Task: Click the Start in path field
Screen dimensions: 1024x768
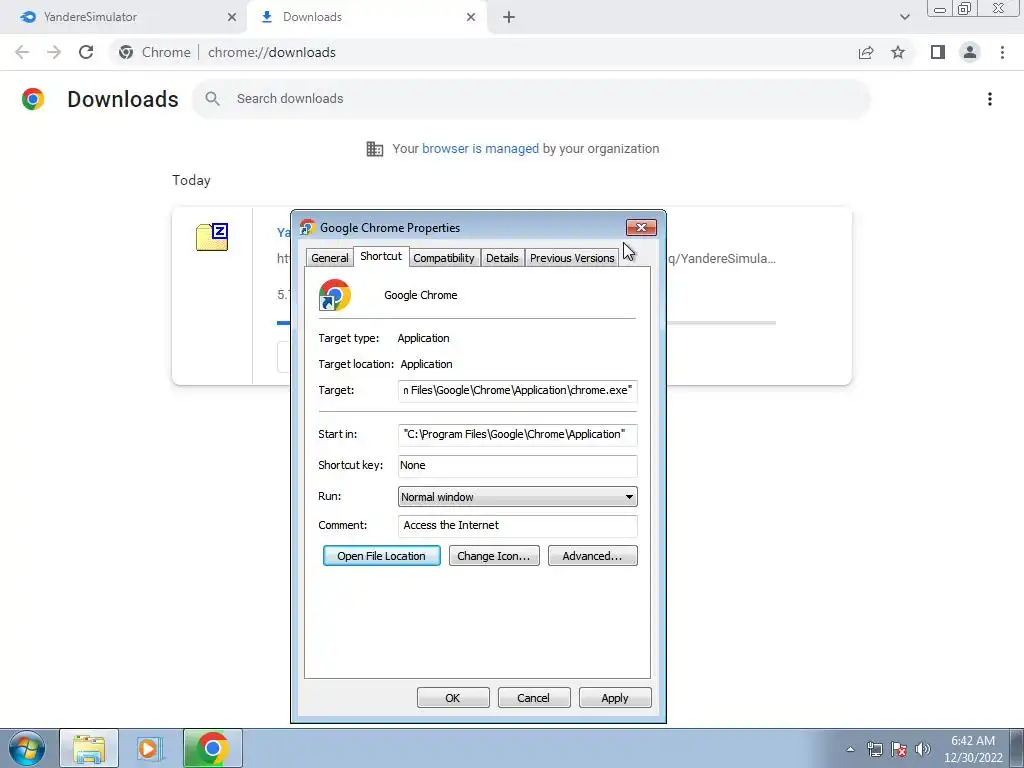Action: point(517,434)
